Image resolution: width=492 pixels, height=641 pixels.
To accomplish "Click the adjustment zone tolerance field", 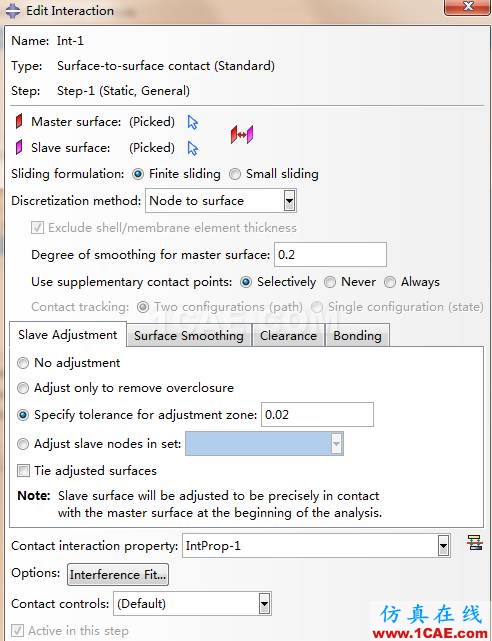I will 317,415.
